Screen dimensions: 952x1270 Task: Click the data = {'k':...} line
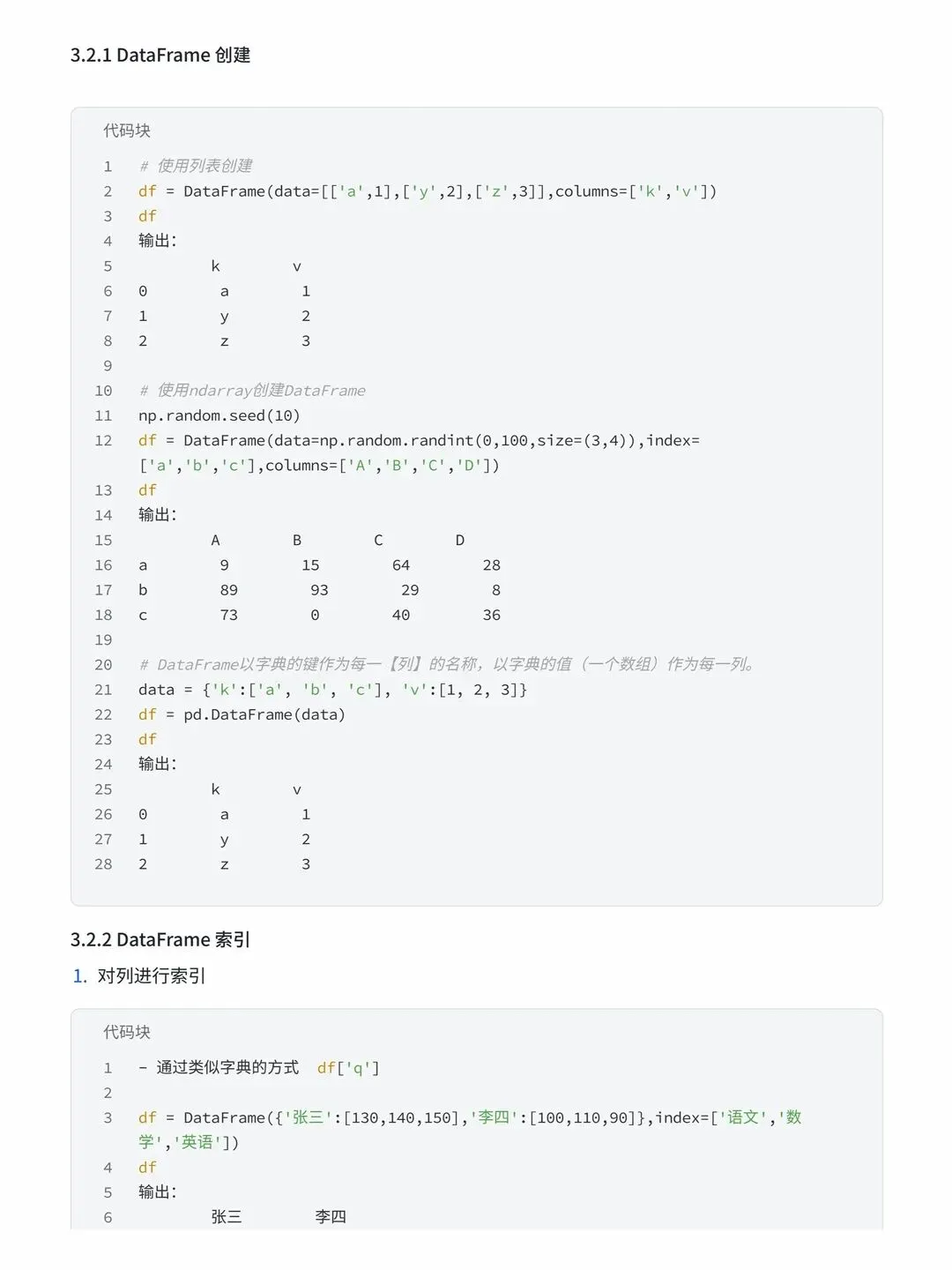point(333,690)
